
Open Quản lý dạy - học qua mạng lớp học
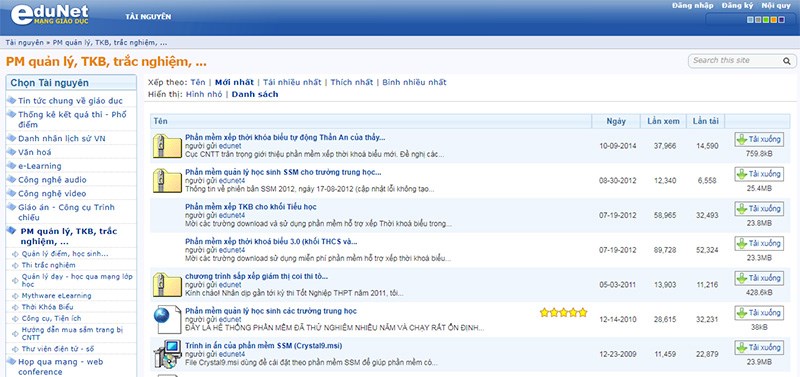point(77,280)
